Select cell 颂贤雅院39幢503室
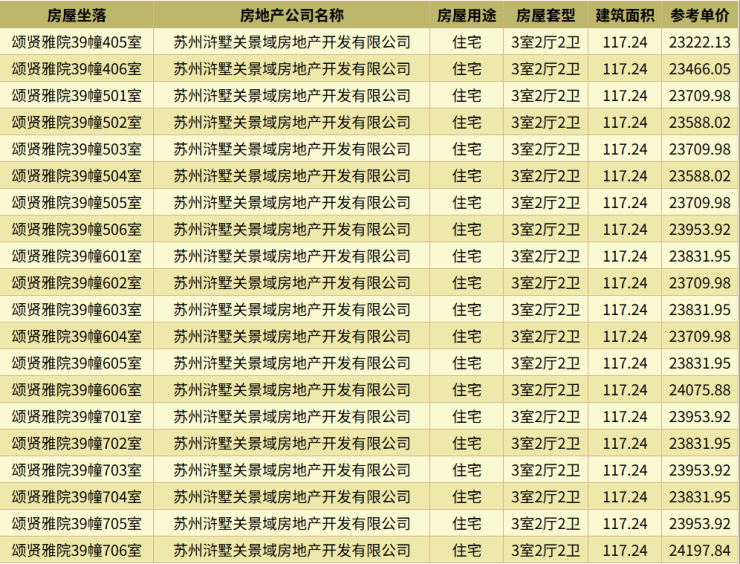This screenshot has height=564, width=740. [x=76, y=149]
